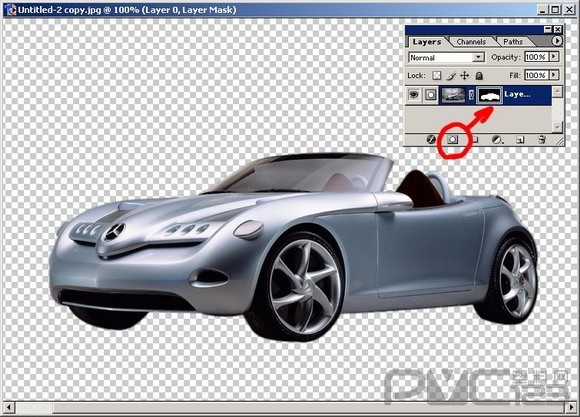580x417 pixels.
Task: Select the layer mask thumbnail
Action: click(490, 95)
